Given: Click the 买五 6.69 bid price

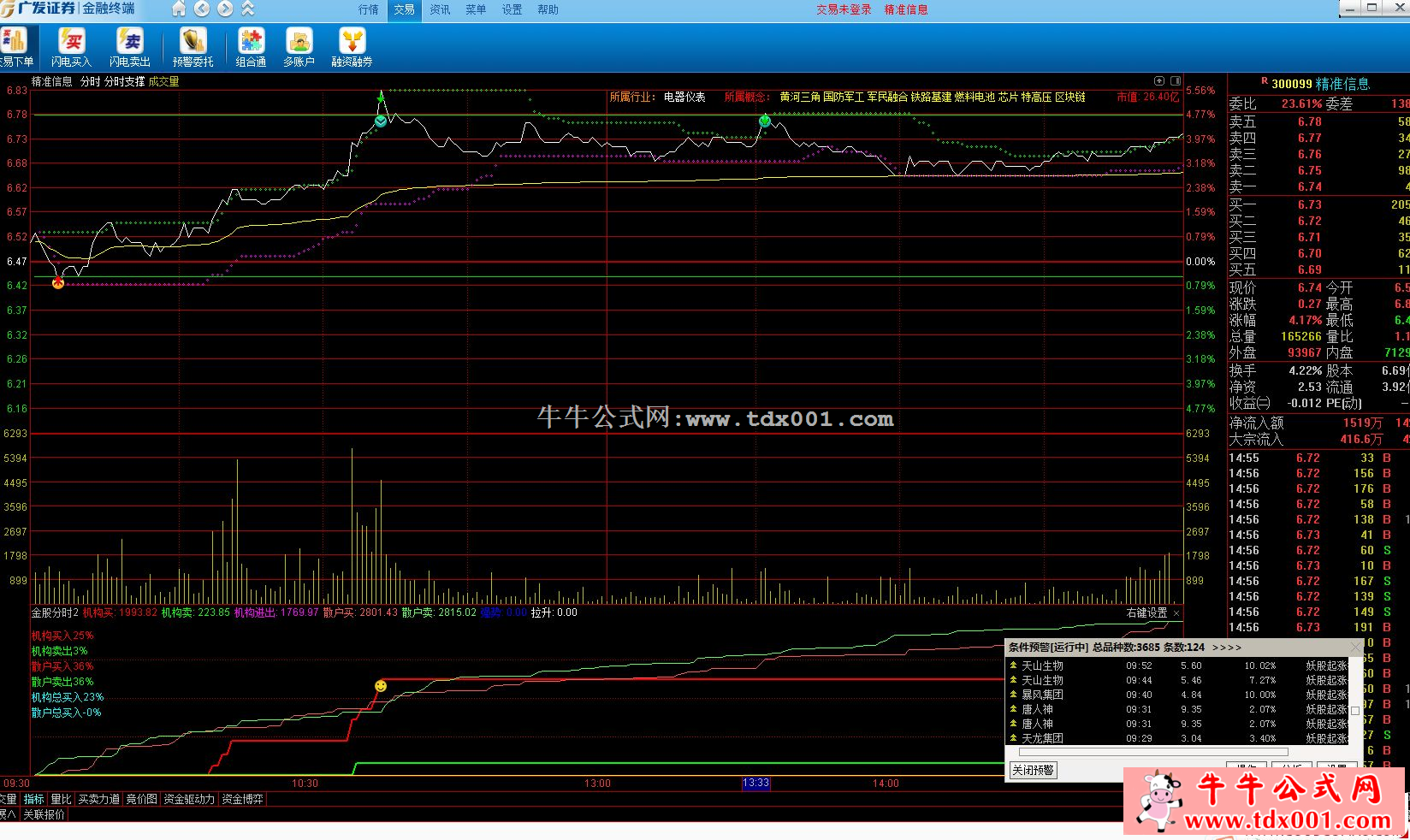Looking at the screenshot, I should pyautogui.click(x=1309, y=269).
